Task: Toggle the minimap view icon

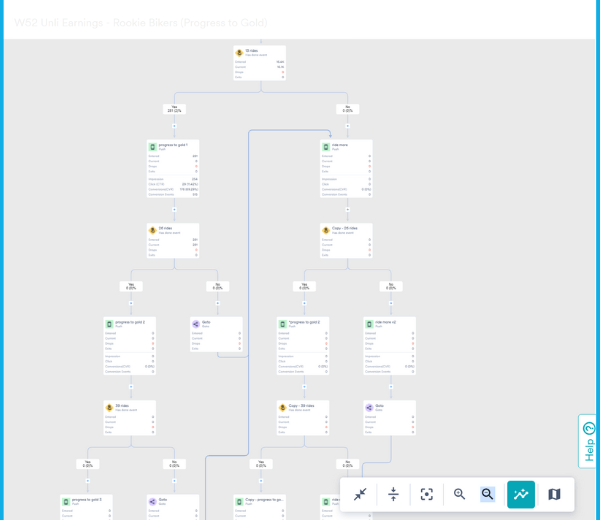Action: 554,494
